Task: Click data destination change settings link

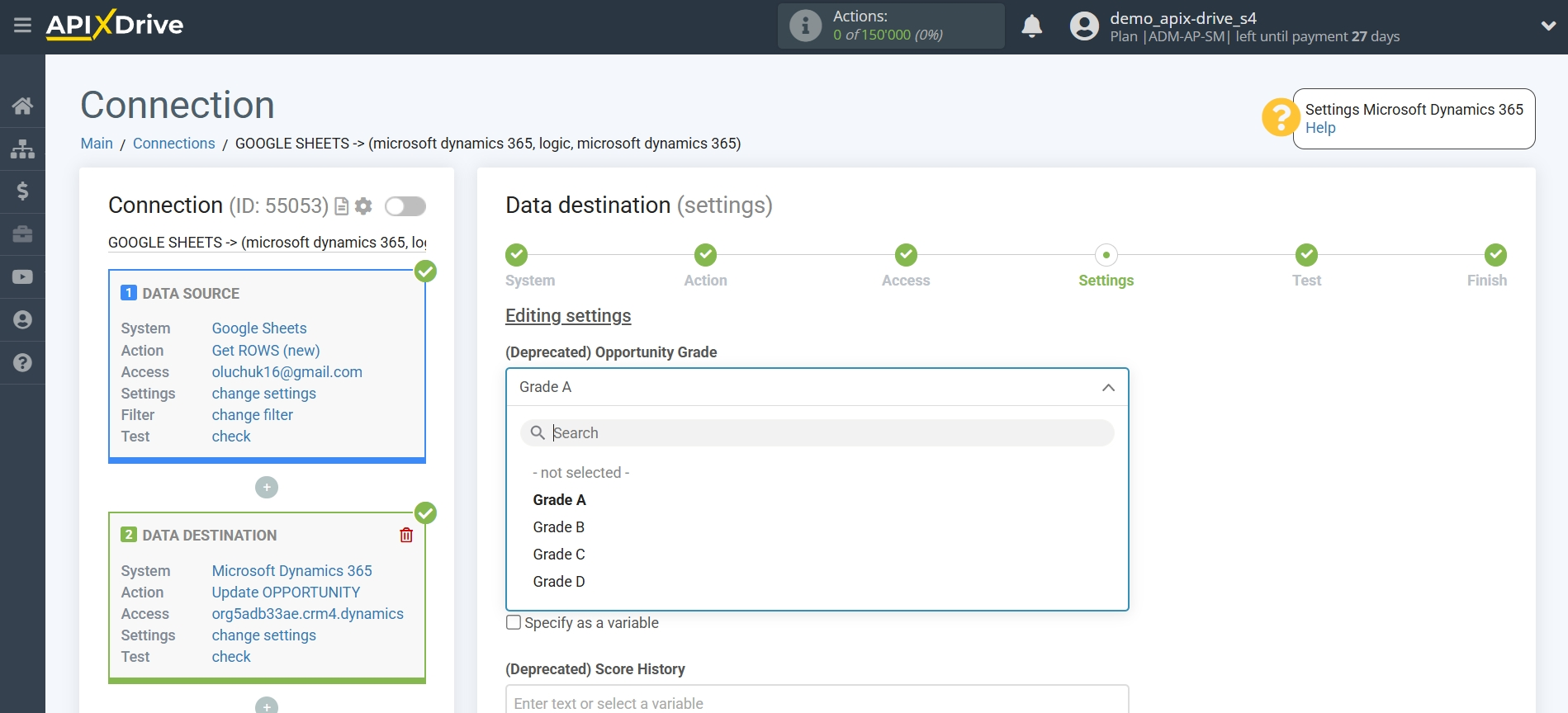Action: [x=264, y=635]
